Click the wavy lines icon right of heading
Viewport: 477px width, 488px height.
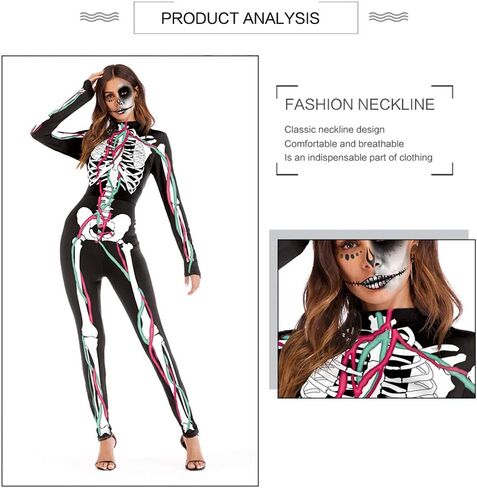point(388,17)
